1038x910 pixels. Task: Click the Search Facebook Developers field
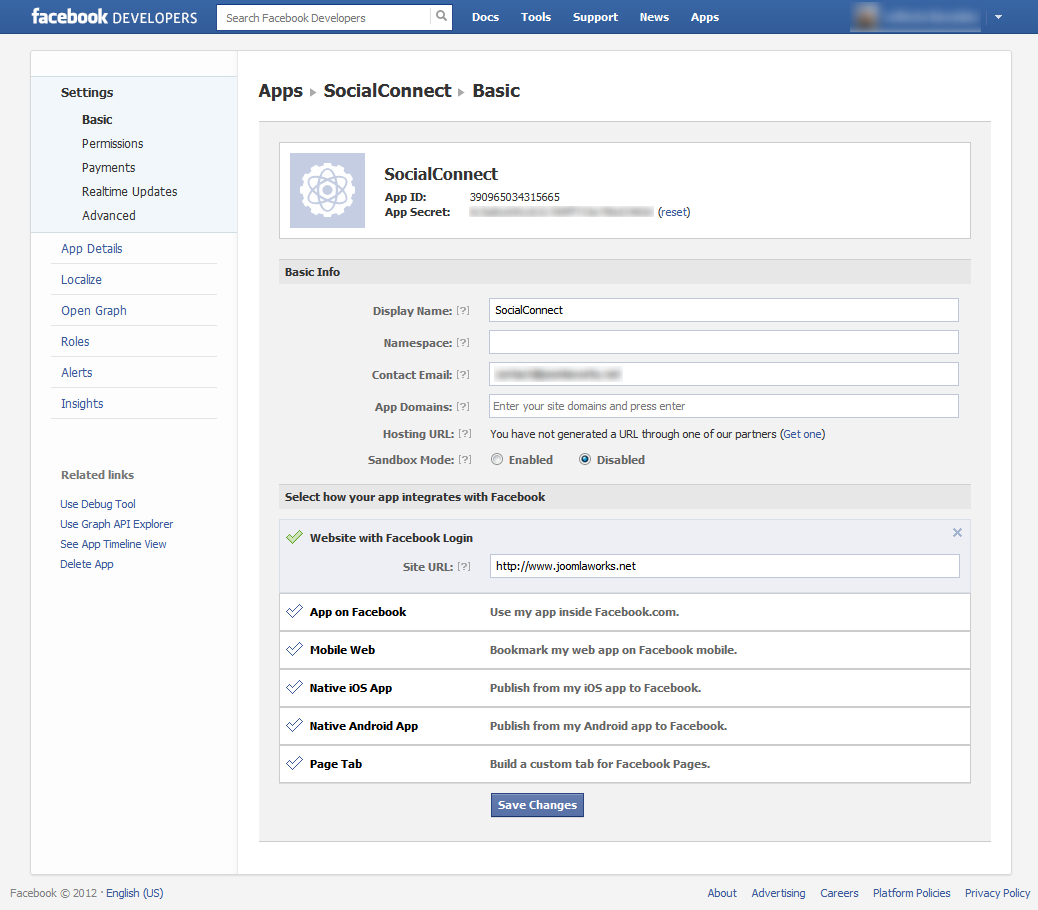pyautogui.click(x=324, y=17)
